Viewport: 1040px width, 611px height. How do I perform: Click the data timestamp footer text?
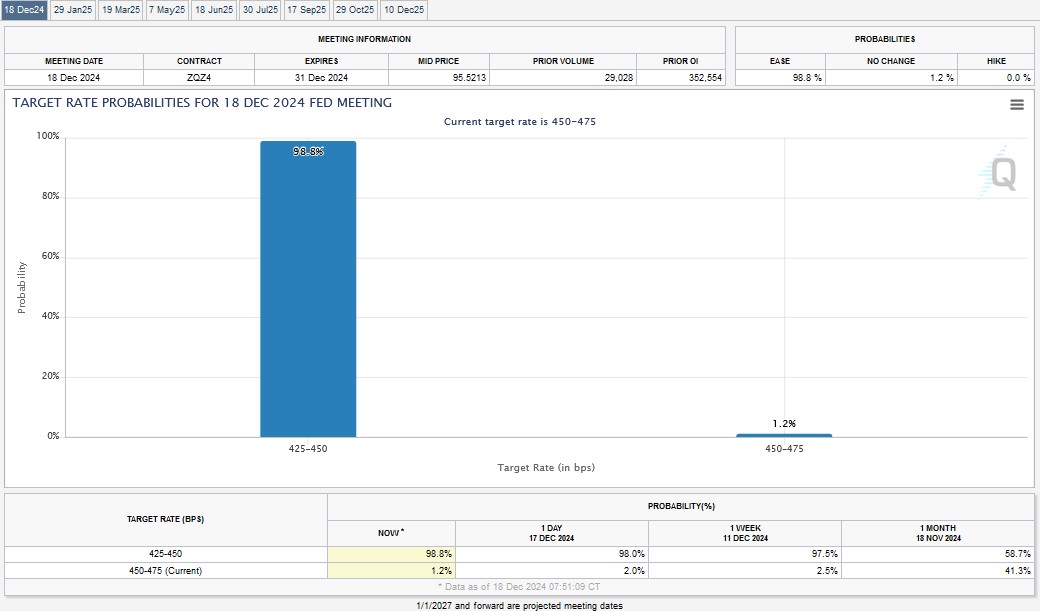520,587
